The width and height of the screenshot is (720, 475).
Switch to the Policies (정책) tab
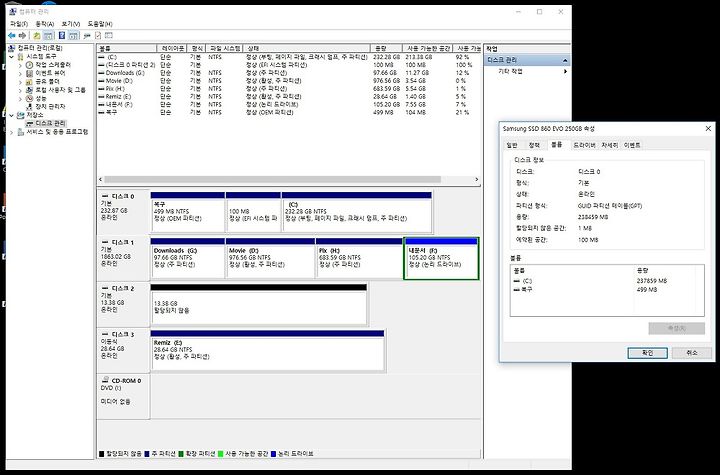pos(534,145)
